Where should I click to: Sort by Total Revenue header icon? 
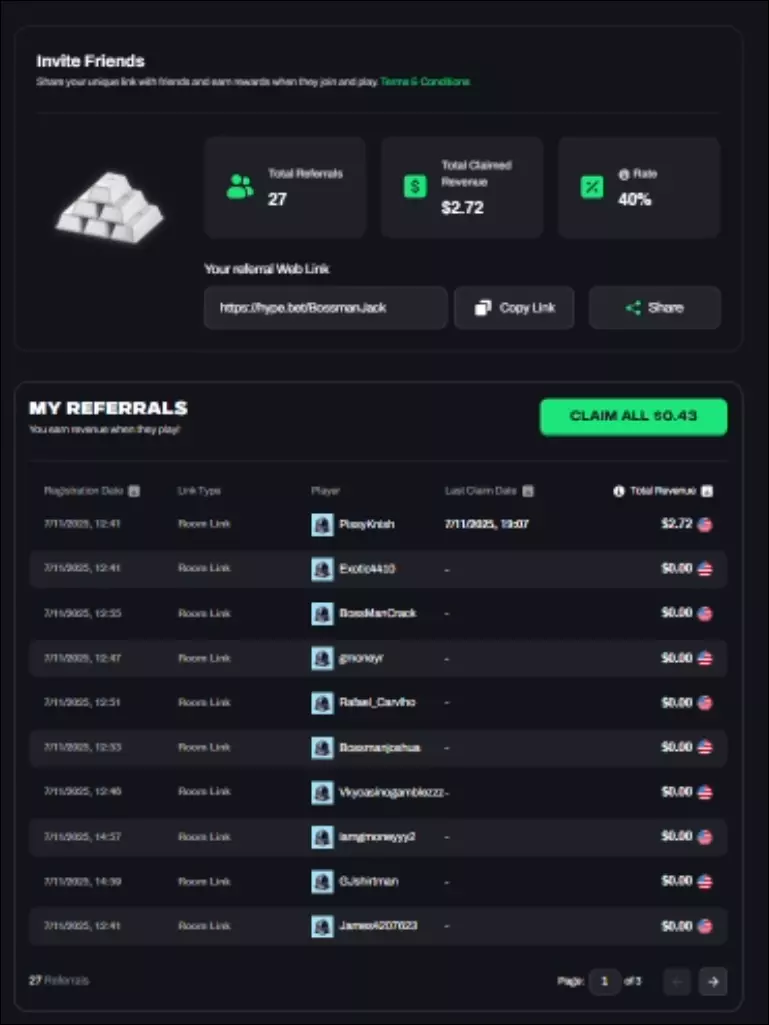coord(707,491)
